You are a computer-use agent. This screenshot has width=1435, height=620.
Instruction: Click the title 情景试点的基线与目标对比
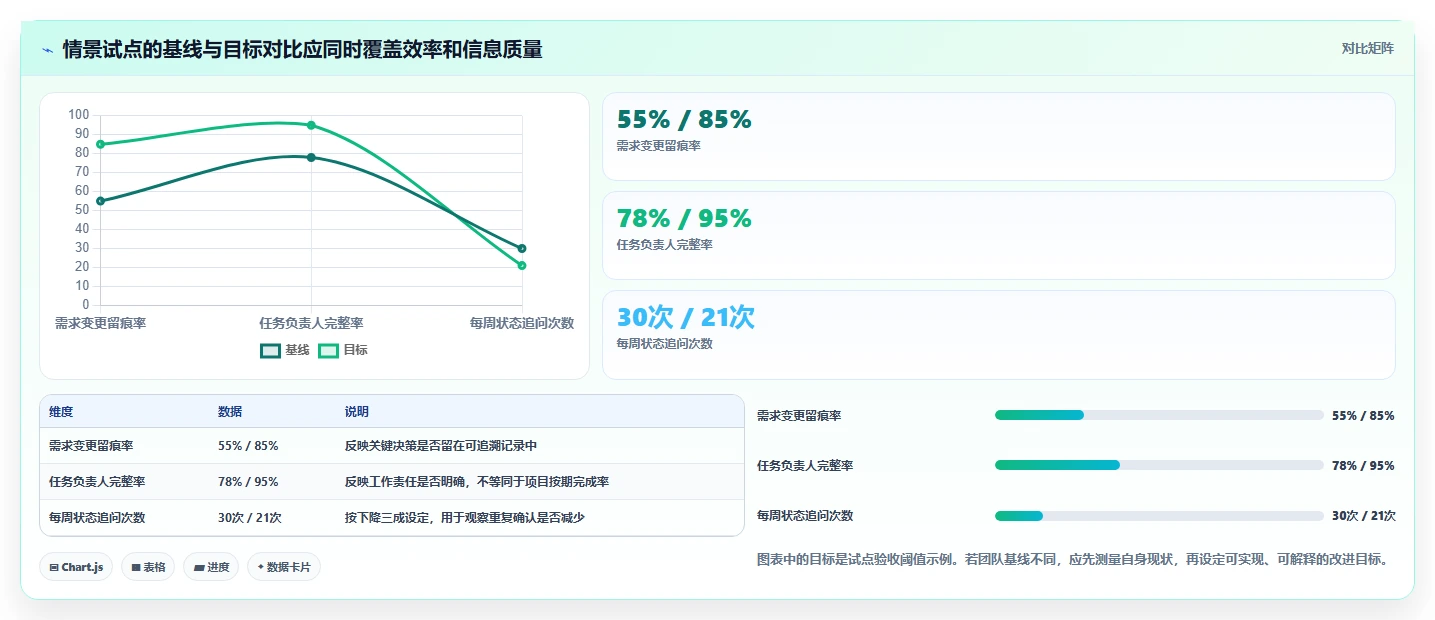point(302,49)
